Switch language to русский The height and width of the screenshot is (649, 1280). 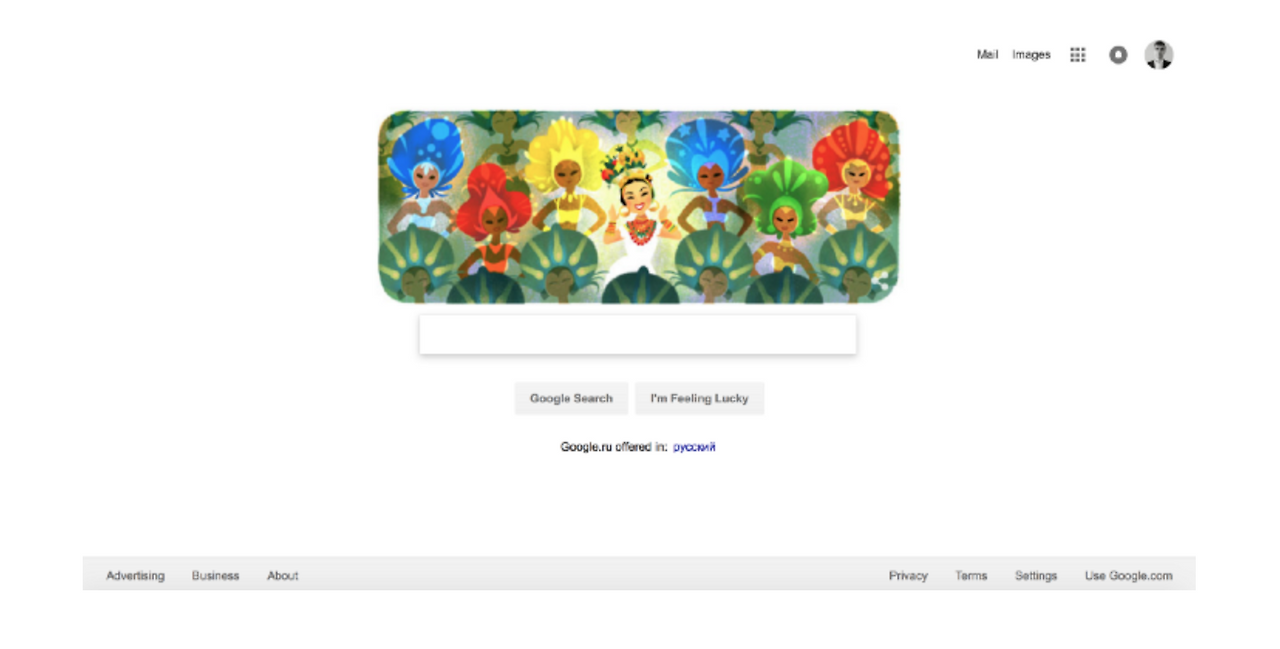pos(694,447)
